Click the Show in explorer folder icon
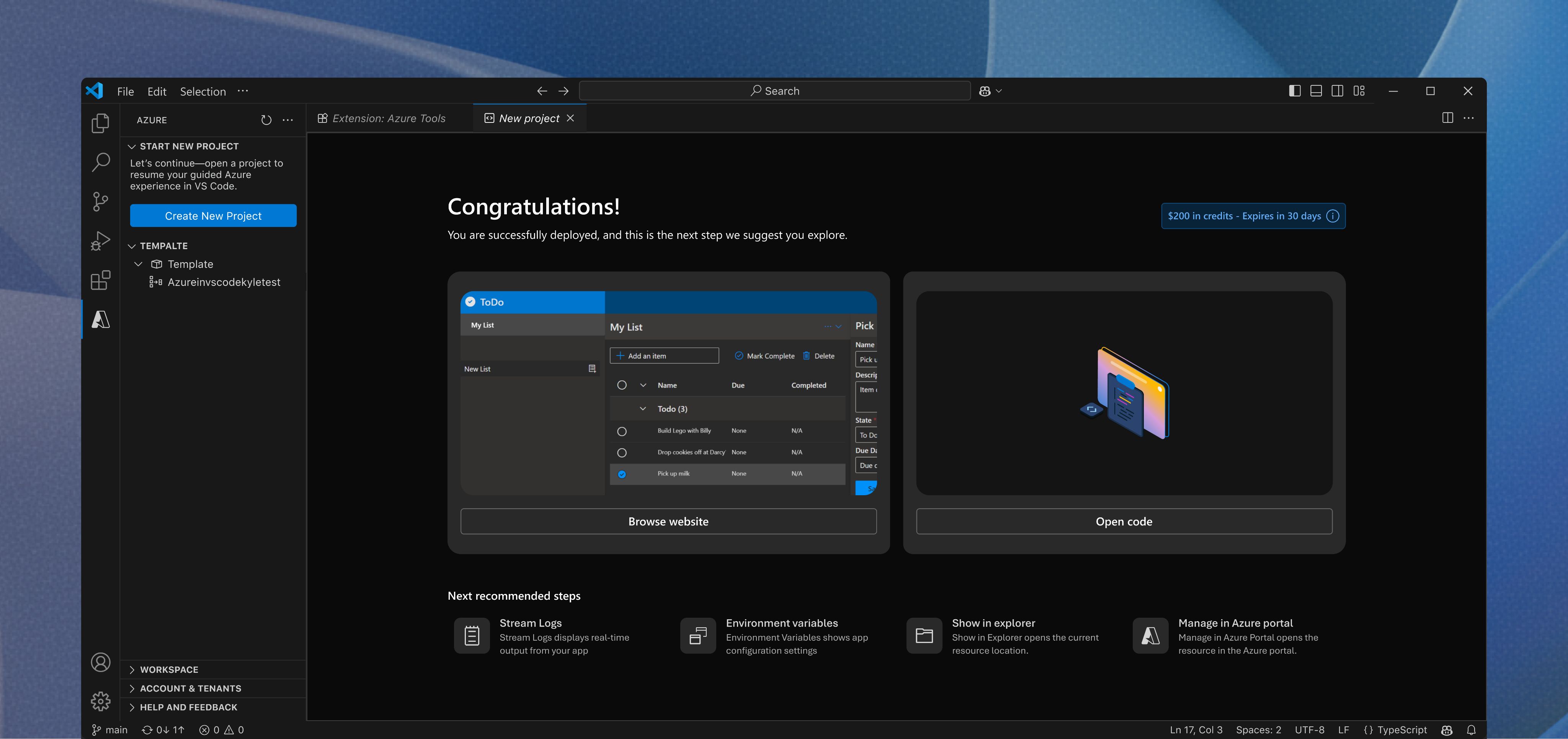Screen dimensions: 1568x739 pos(924,636)
